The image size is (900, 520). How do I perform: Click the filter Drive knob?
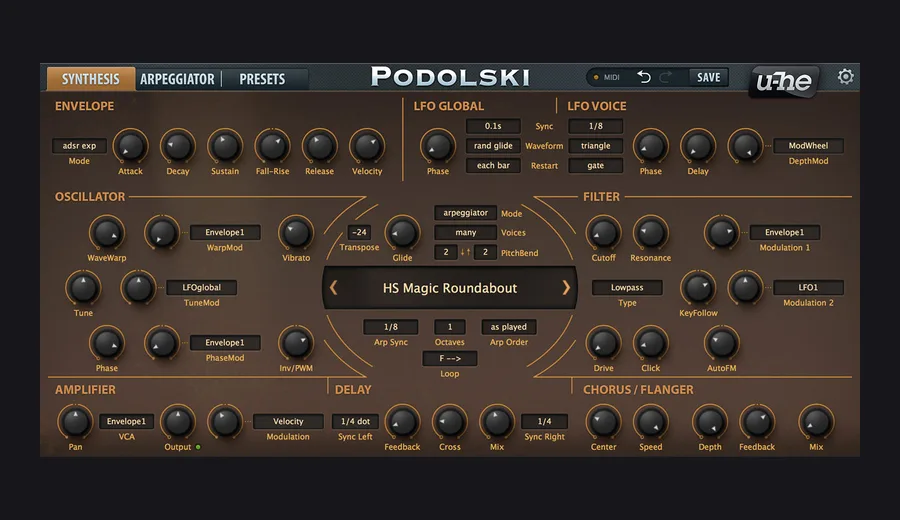(603, 343)
